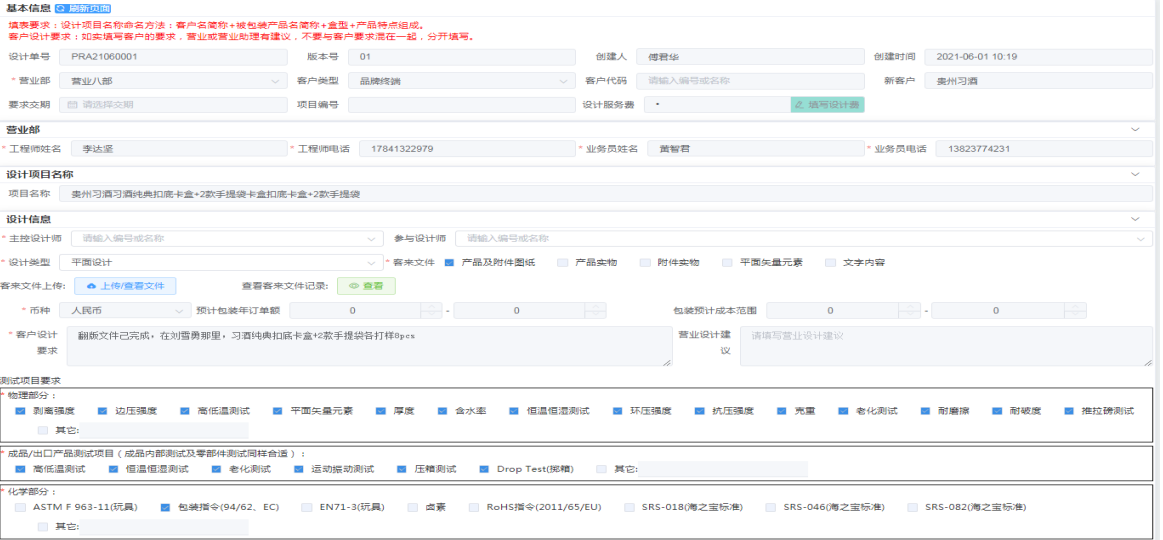This screenshot has width=1163, height=540.
Task: Open the 币种 dropdown showing 人民币
Action: [x=124, y=310]
